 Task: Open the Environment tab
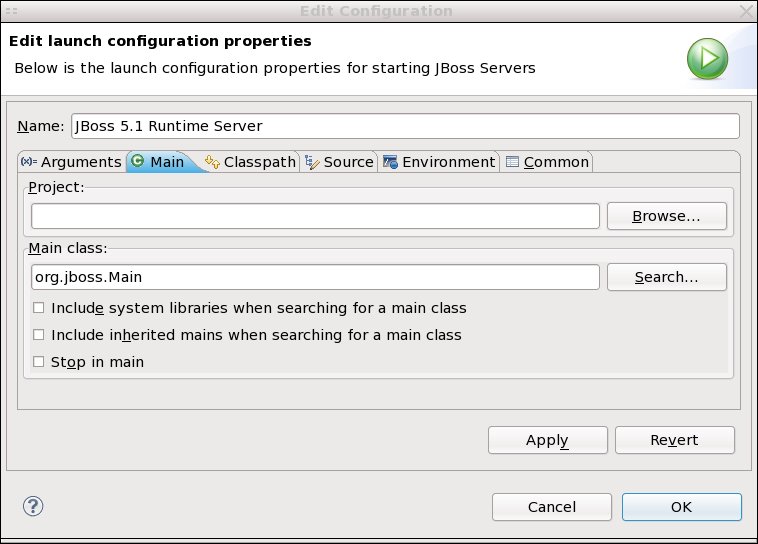(439, 162)
